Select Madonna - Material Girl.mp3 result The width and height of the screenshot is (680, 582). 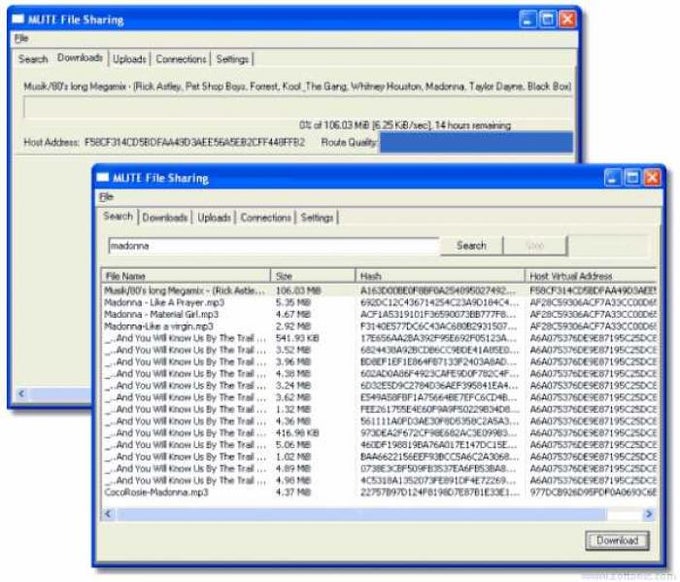(x=379, y=314)
